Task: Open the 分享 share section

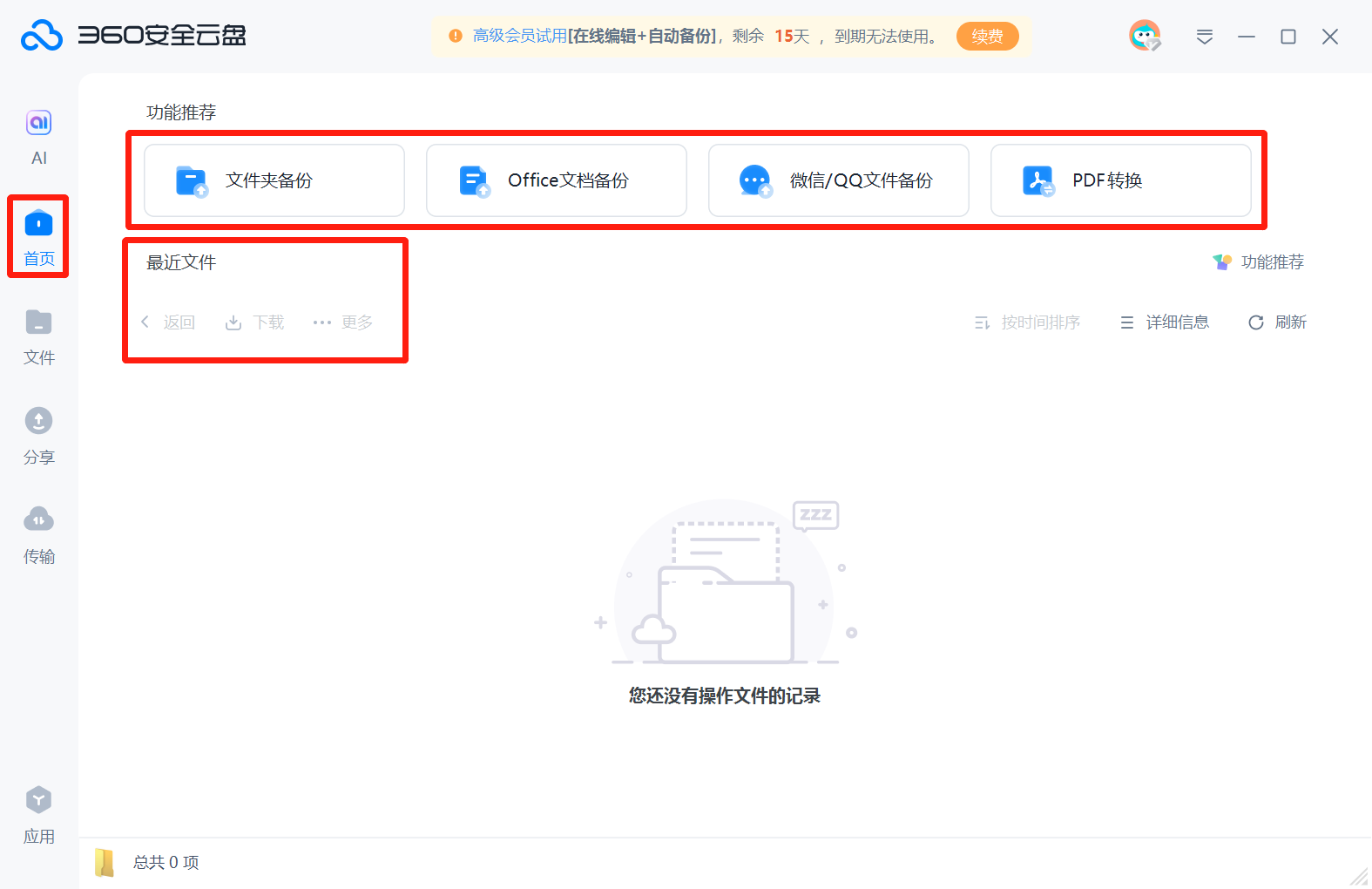Action: (39, 437)
